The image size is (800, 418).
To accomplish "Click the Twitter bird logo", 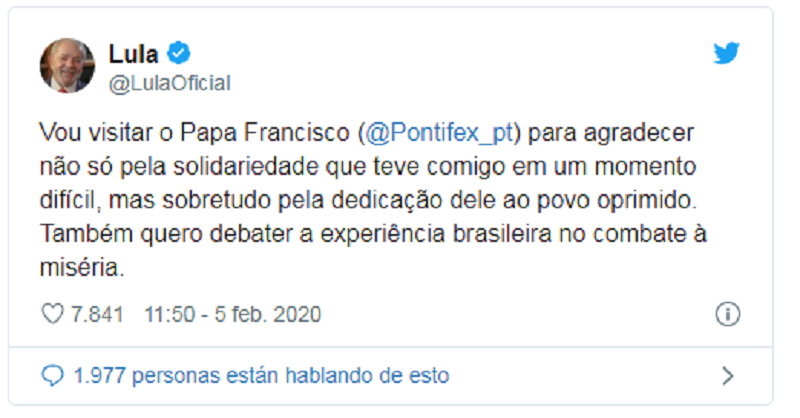I will [725, 53].
